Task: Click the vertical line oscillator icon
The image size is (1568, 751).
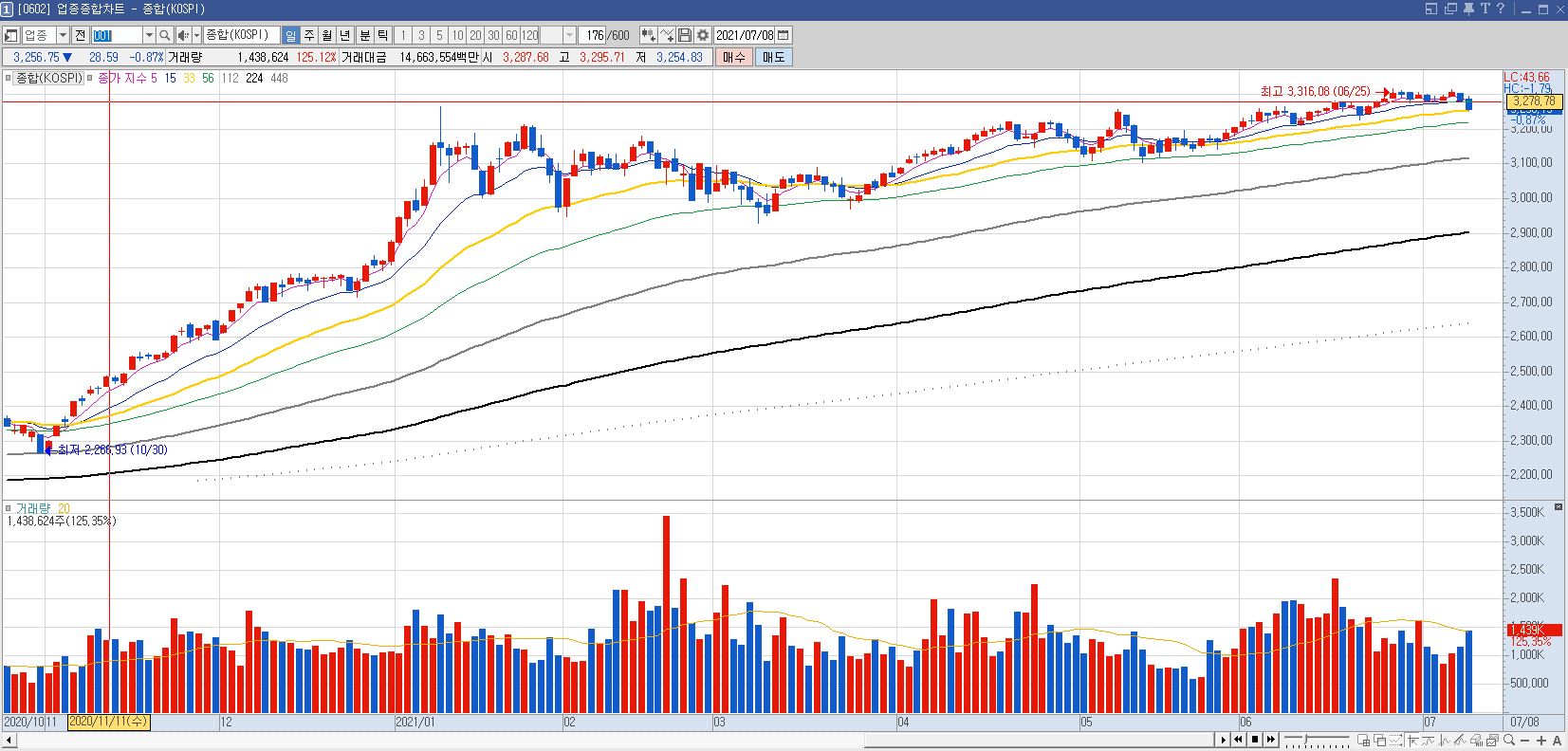Action: (1444, 740)
